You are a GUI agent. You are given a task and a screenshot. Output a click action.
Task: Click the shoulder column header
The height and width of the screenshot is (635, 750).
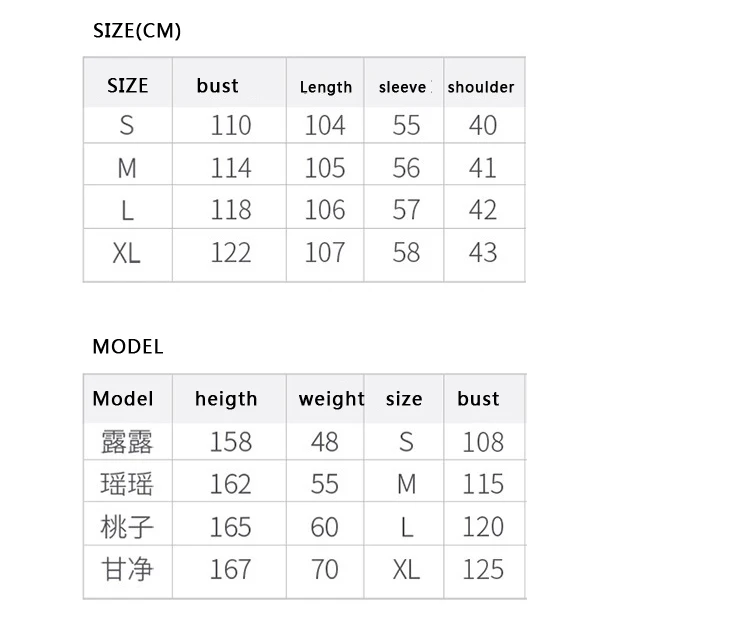(481, 87)
